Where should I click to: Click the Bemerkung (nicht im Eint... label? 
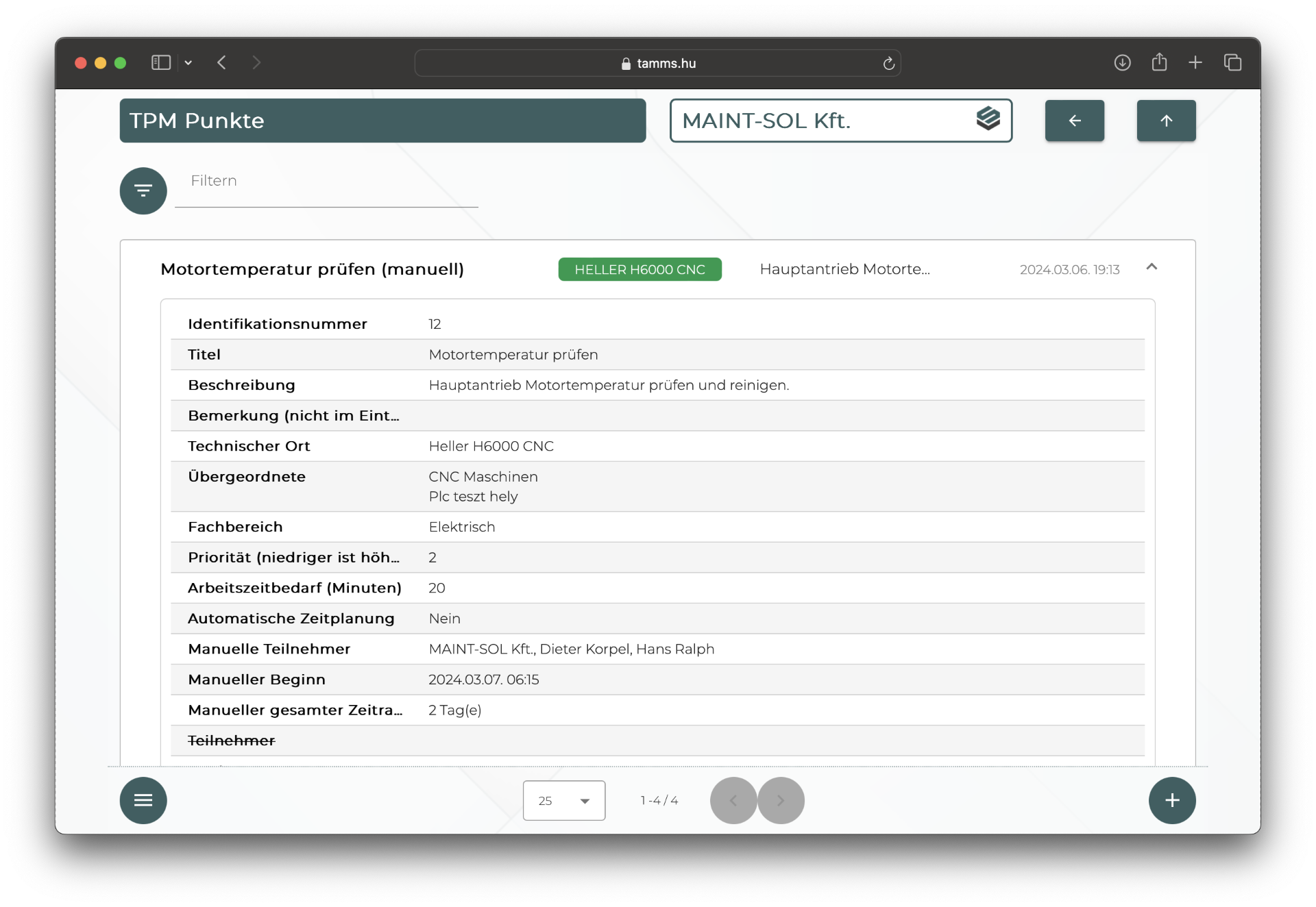tap(293, 416)
